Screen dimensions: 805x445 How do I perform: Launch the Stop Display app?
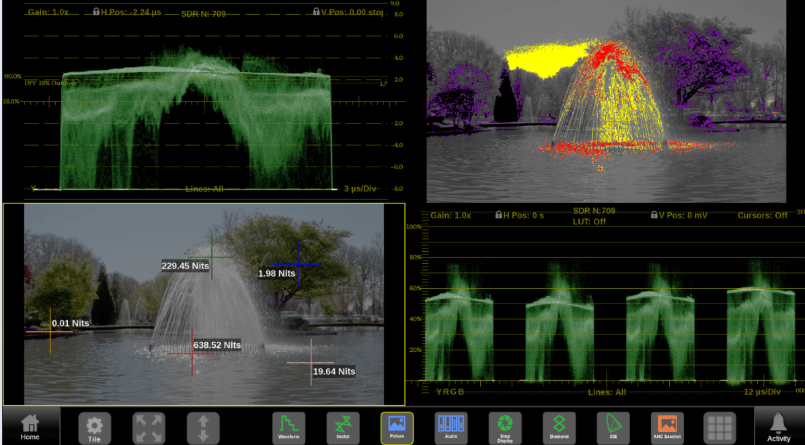[x=505, y=426]
